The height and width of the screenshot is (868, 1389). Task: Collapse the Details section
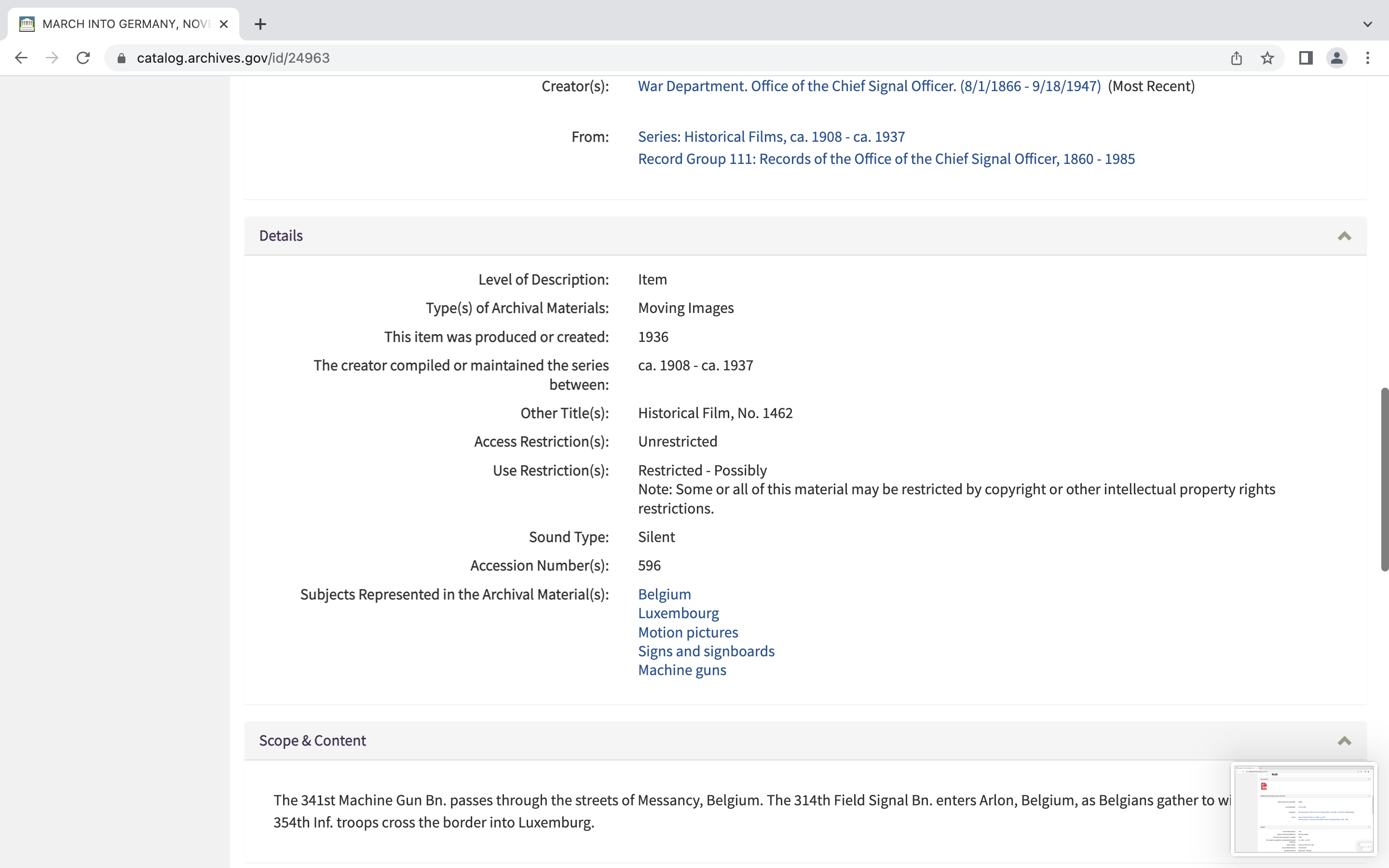[1344, 236]
